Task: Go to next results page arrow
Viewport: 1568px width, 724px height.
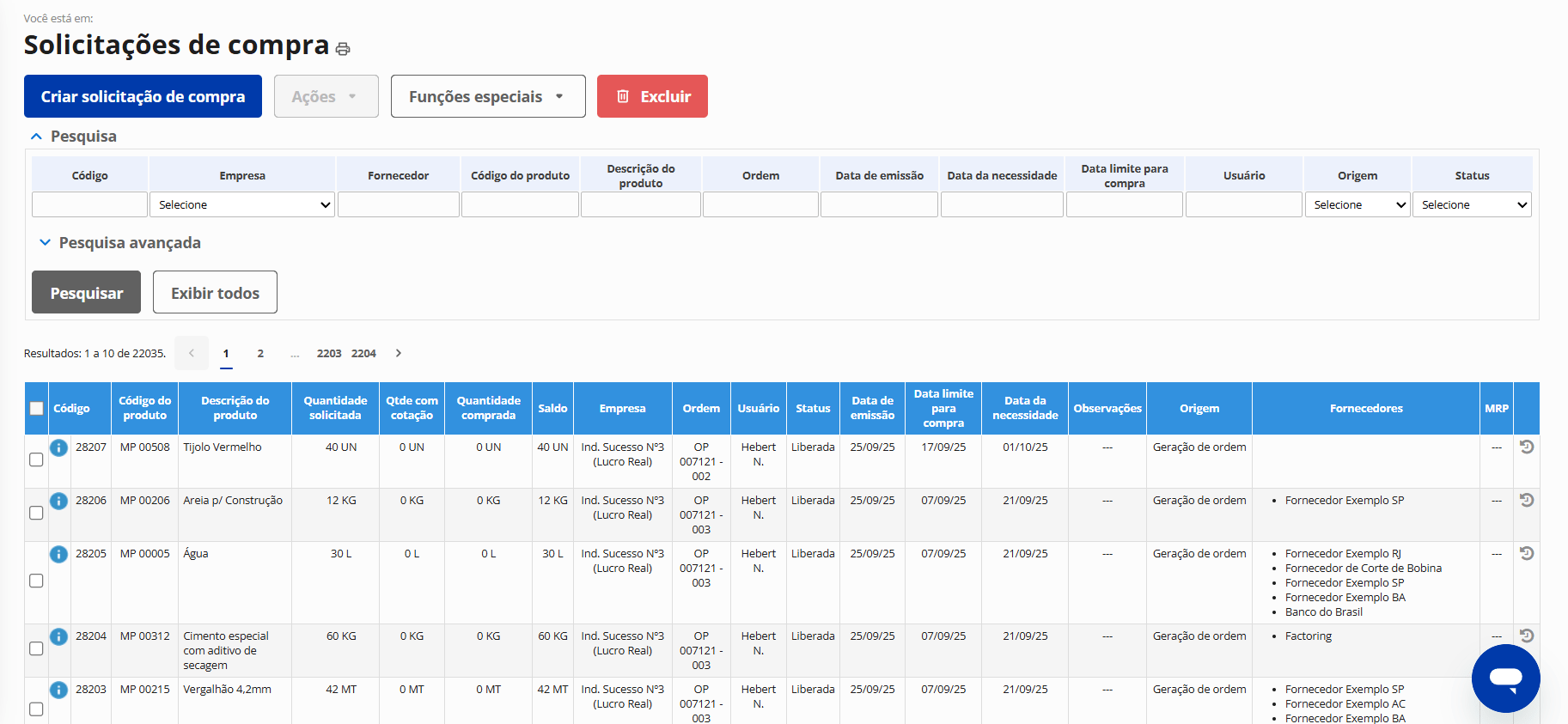Action: [x=398, y=353]
